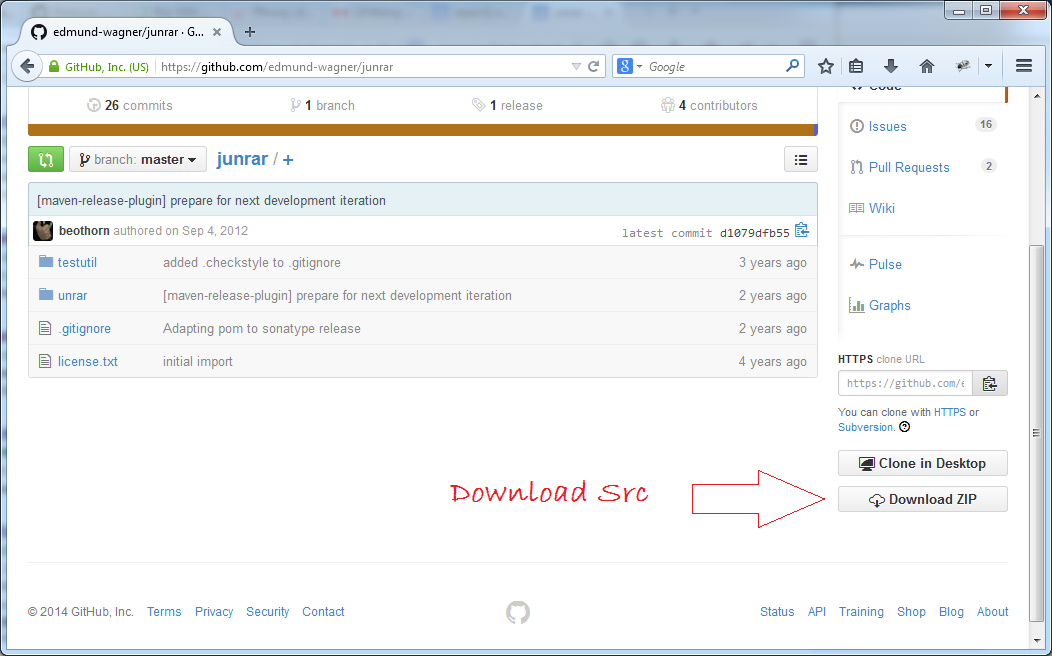Open the .gitignore file

85,328
